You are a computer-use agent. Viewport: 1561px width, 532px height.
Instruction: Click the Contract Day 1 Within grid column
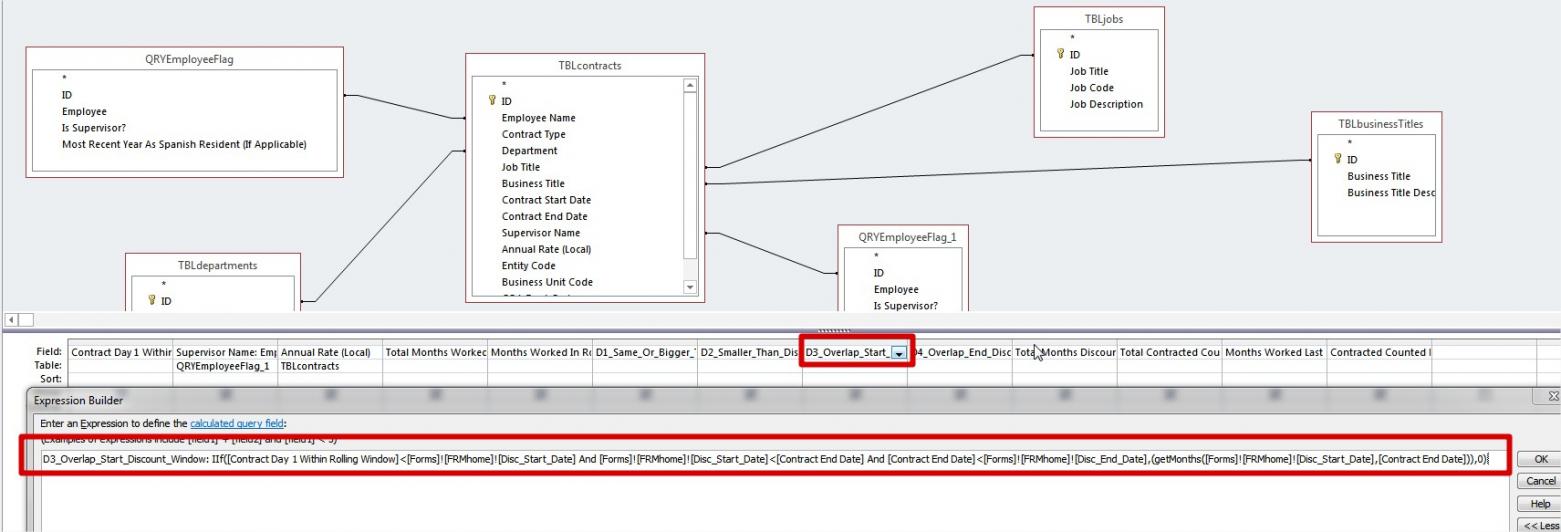(120, 352)
